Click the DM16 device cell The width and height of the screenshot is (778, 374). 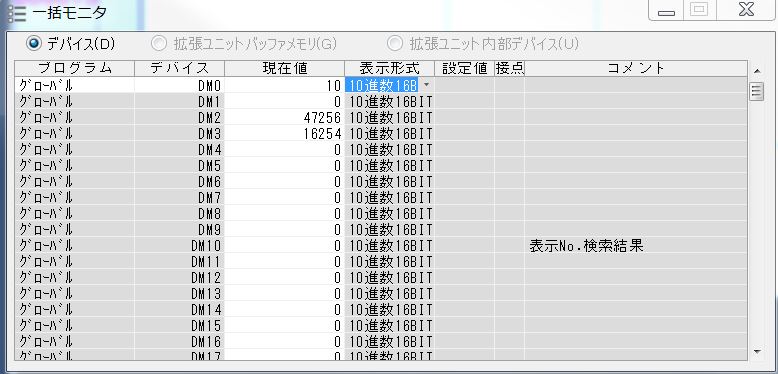coord(180,342)
